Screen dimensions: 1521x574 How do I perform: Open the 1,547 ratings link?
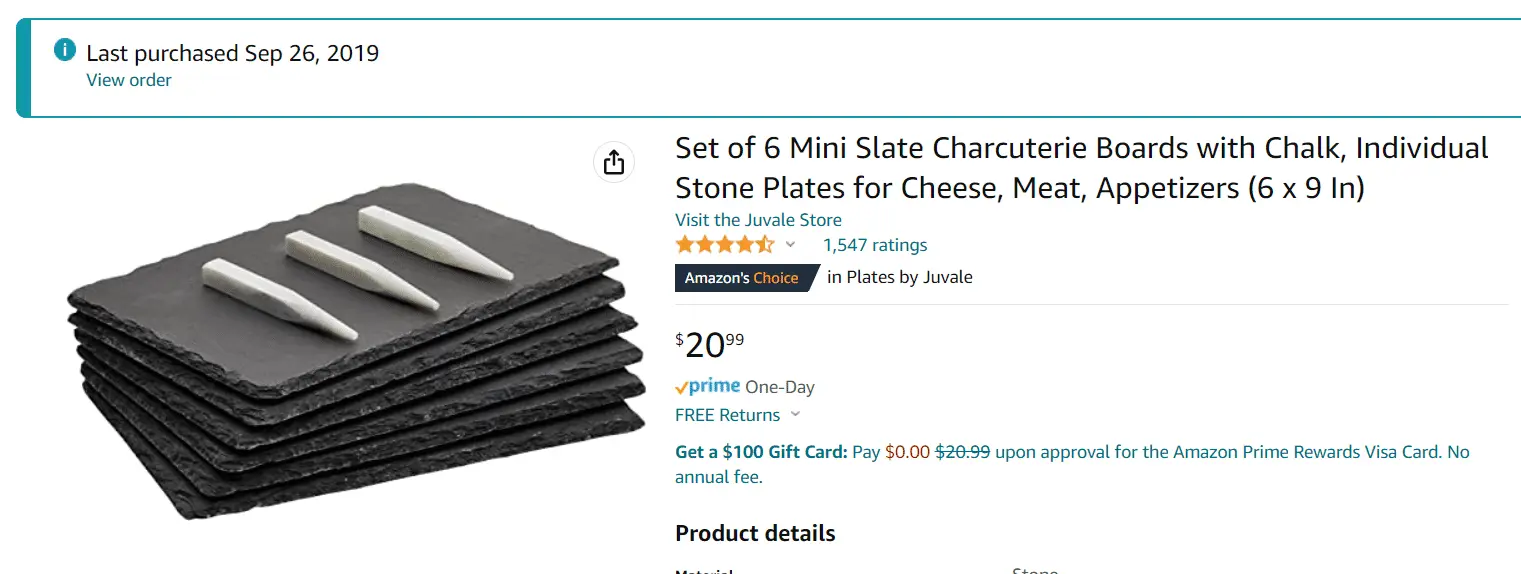pos(875,245)
